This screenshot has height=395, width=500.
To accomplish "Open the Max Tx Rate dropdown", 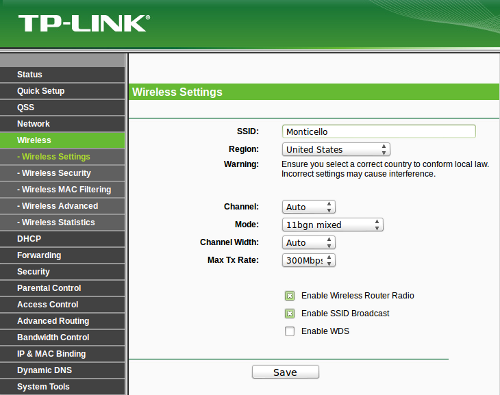I will pos(309,260).
